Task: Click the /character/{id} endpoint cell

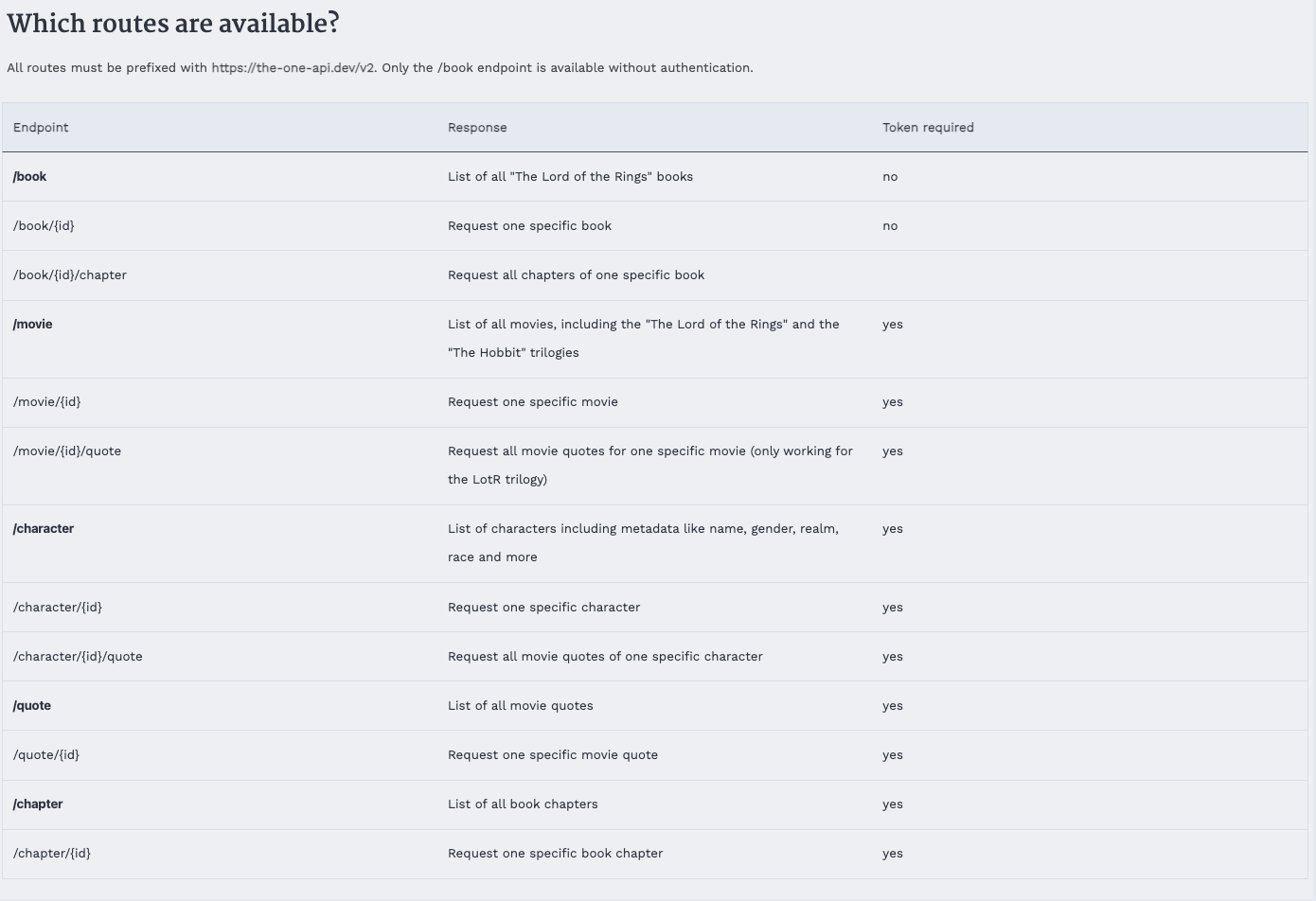Action: tap(58, 608)
